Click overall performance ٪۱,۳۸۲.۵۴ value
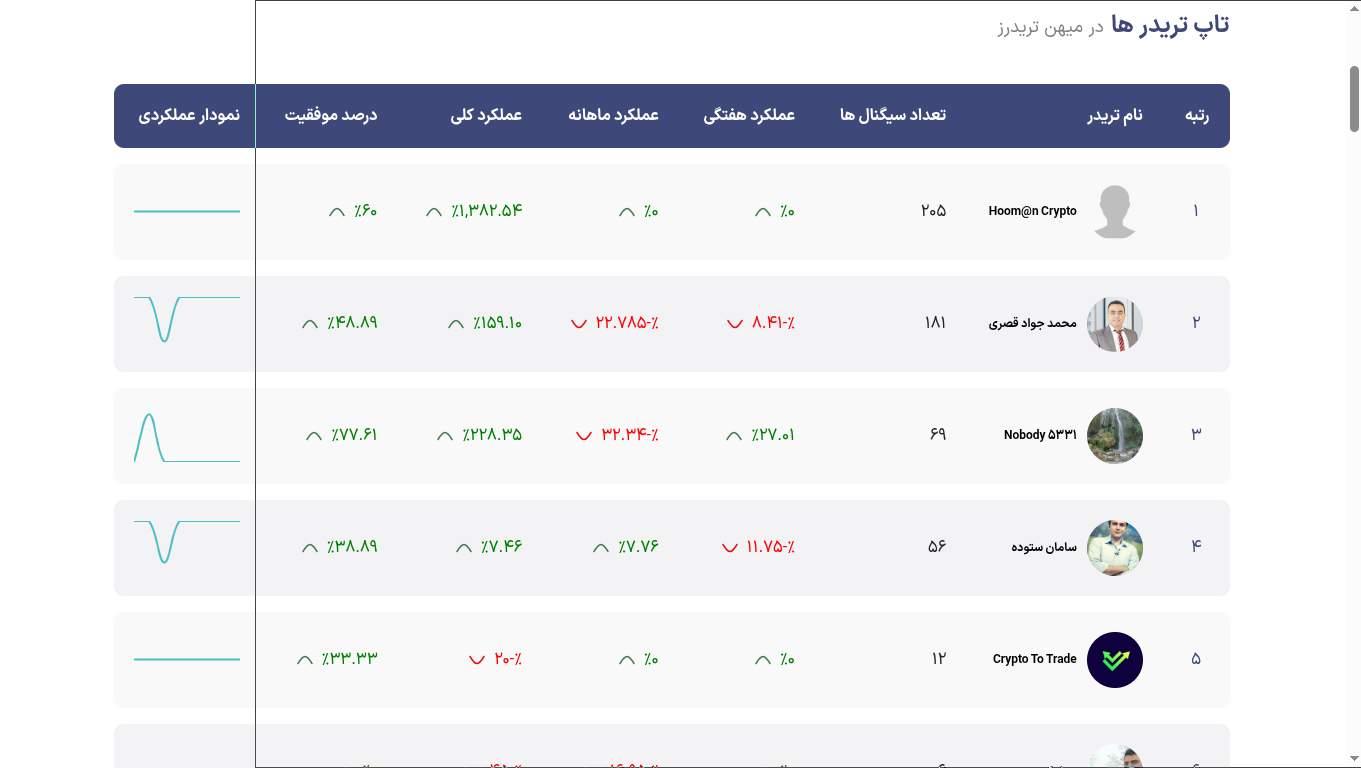Screen dimensions: 1361x768 [486, 211]
